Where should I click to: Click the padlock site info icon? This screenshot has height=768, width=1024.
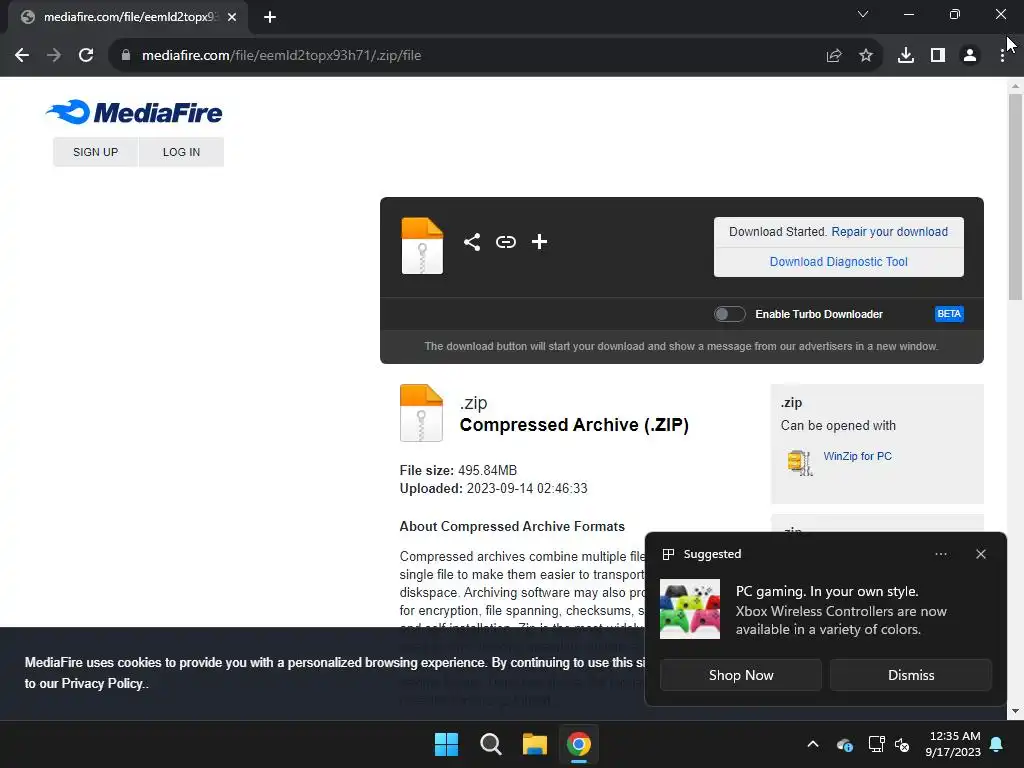click(x=126, y=56)
